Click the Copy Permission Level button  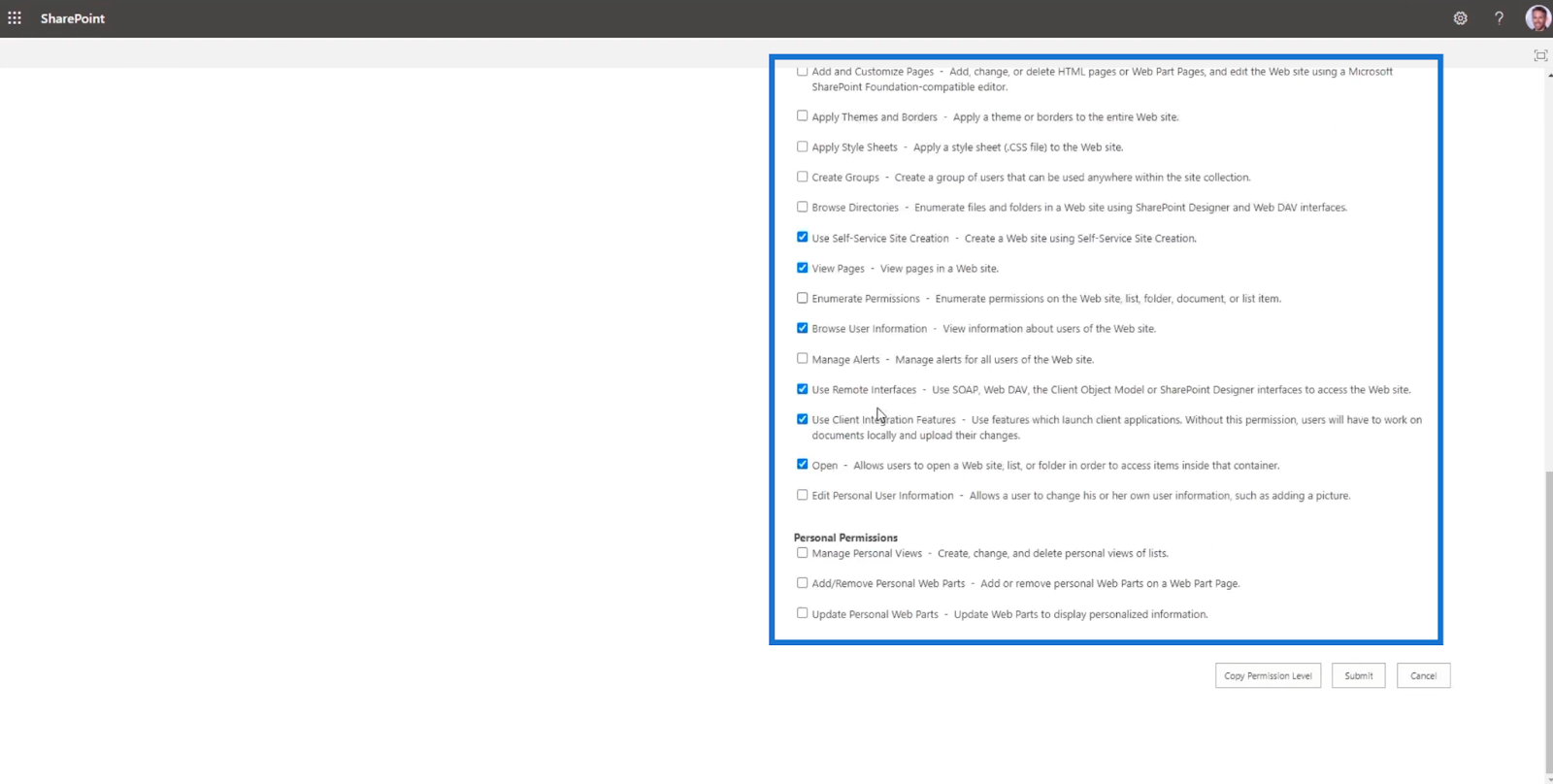pyautogui.click(x=1268, y=675)
